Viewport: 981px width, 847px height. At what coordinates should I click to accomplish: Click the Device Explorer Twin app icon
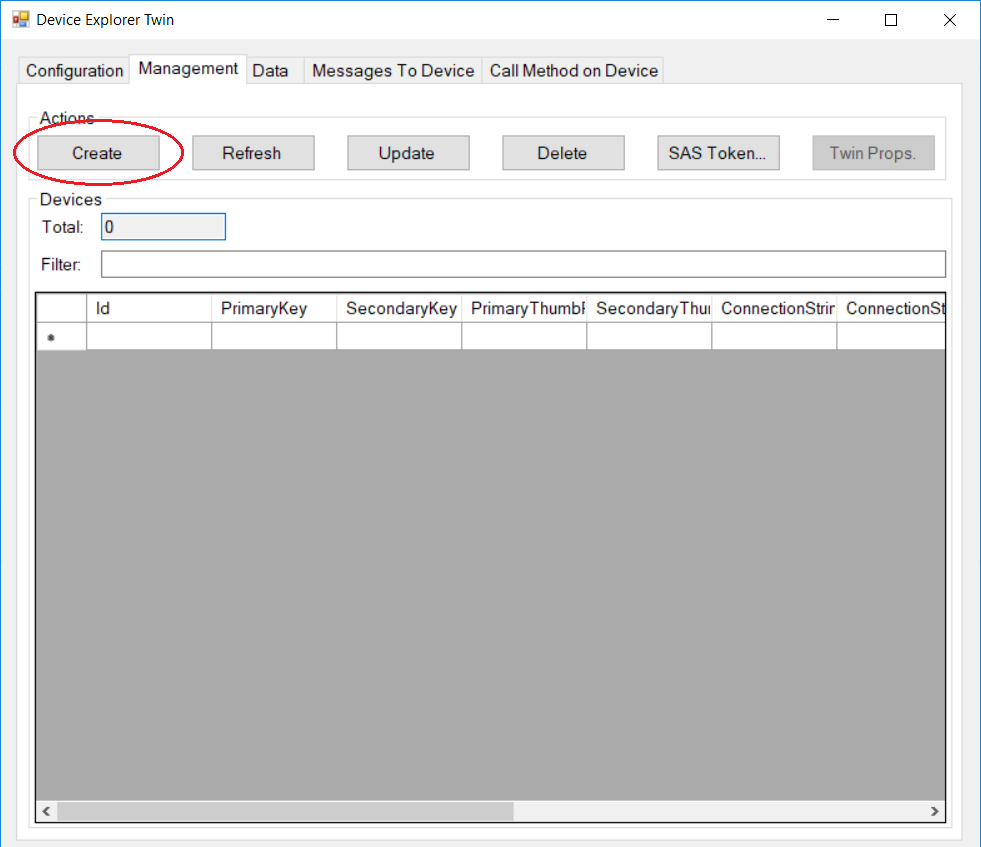[20, 20]
